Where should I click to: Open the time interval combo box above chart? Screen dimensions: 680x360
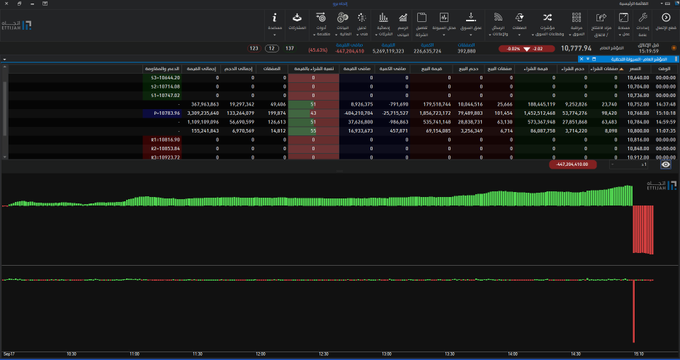pyautogui.click(x=629, y=165)
